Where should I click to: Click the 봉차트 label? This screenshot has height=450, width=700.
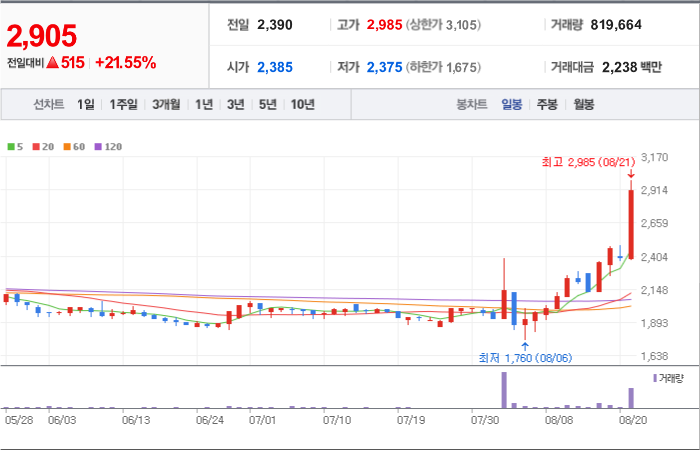click(472, 105)
